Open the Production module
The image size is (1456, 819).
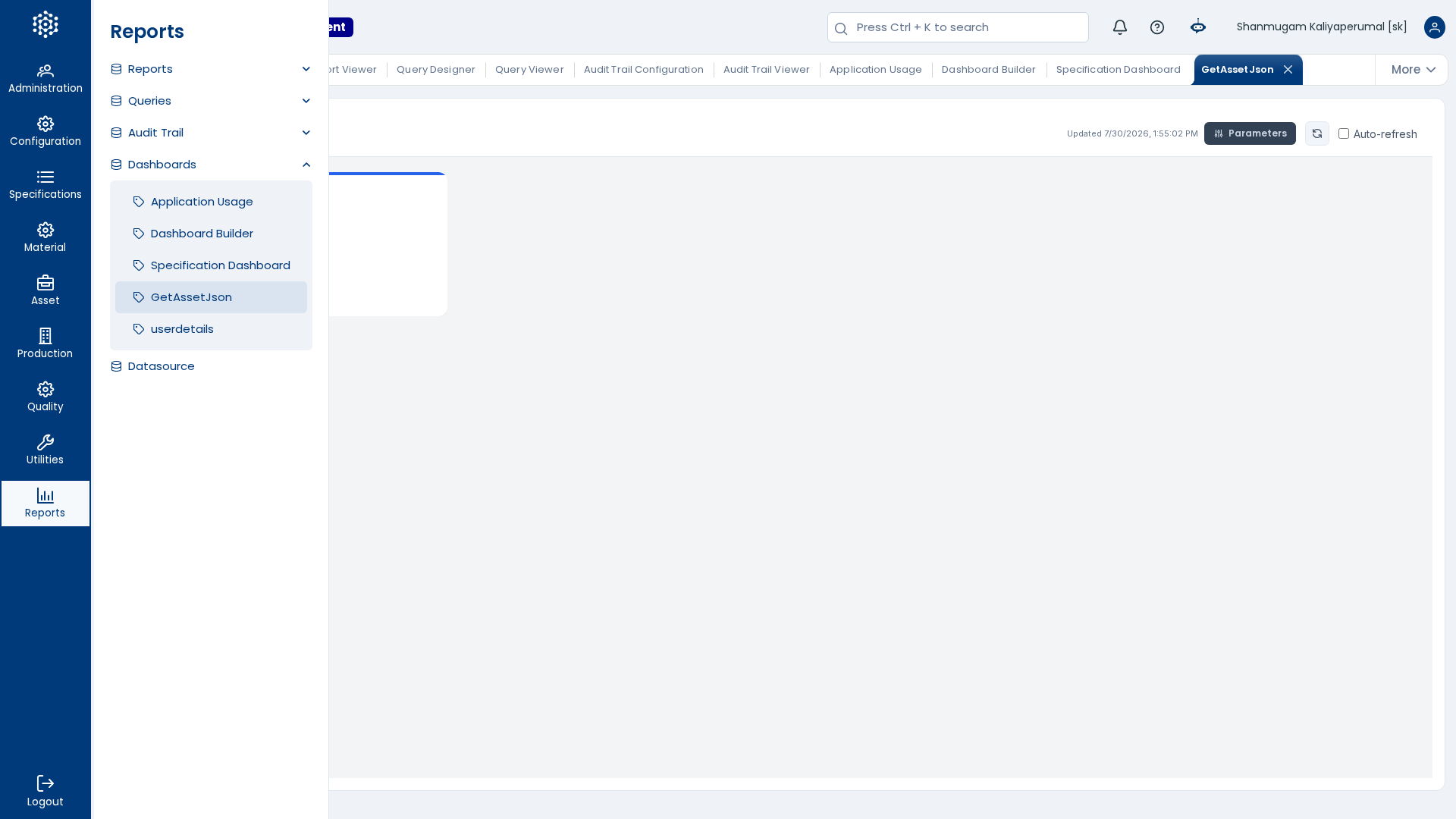(45, 344)
